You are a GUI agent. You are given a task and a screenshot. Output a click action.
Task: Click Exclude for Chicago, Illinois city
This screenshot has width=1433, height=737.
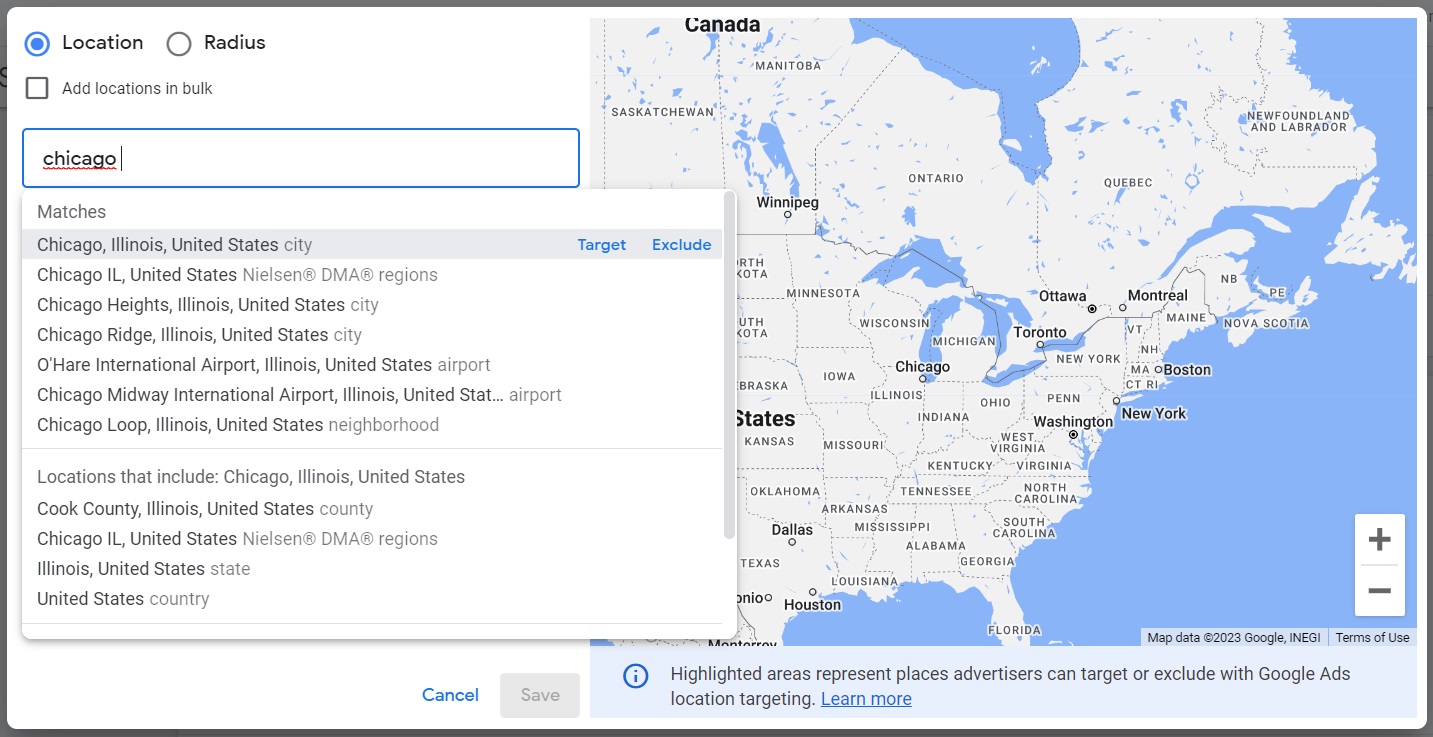click(682, 245)
